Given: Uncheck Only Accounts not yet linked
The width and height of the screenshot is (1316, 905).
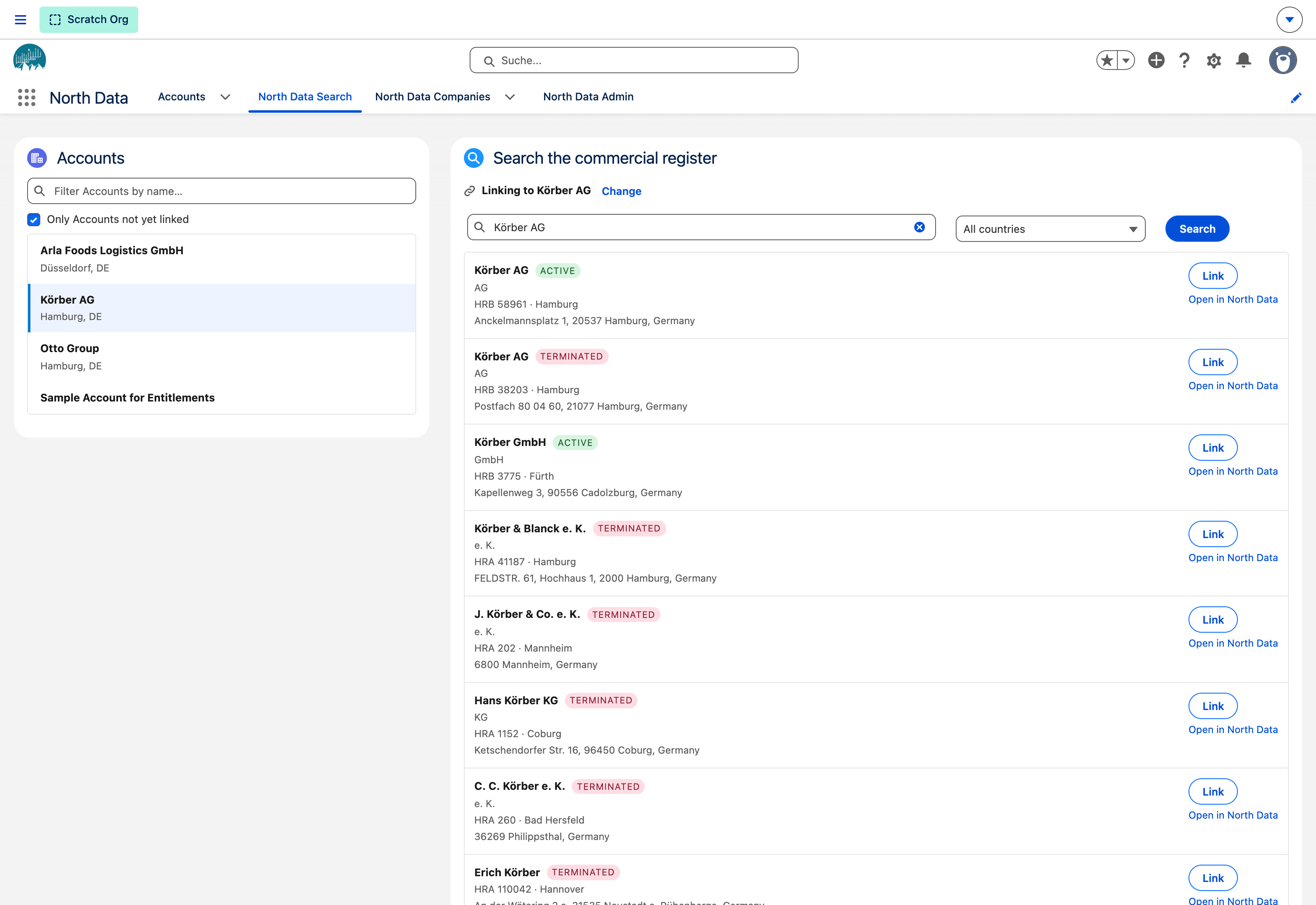Looking at the screenshot, I should pyautogui.click(x=34, y=220).
